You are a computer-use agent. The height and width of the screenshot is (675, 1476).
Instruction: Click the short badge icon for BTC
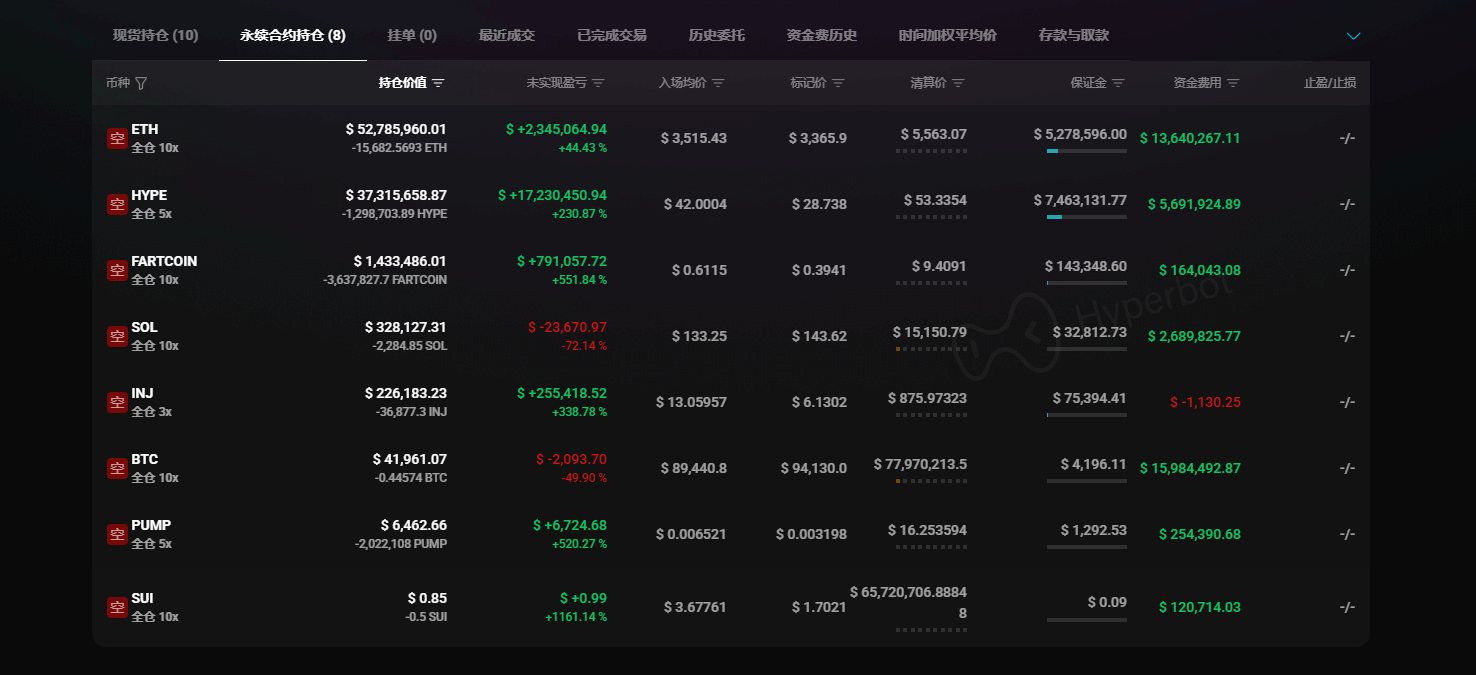[117, 468]
